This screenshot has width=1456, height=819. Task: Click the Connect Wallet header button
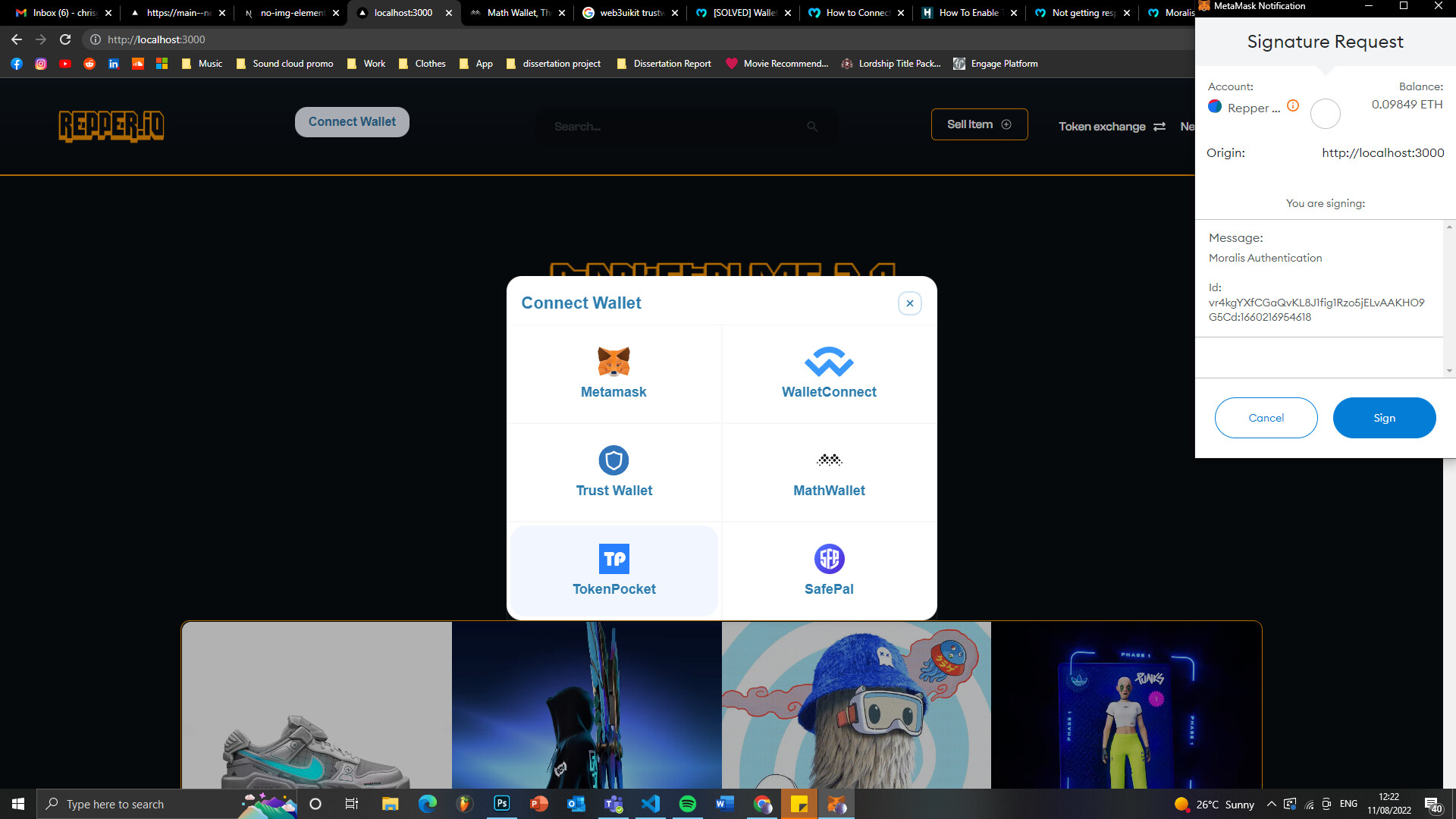click(352, 122)
